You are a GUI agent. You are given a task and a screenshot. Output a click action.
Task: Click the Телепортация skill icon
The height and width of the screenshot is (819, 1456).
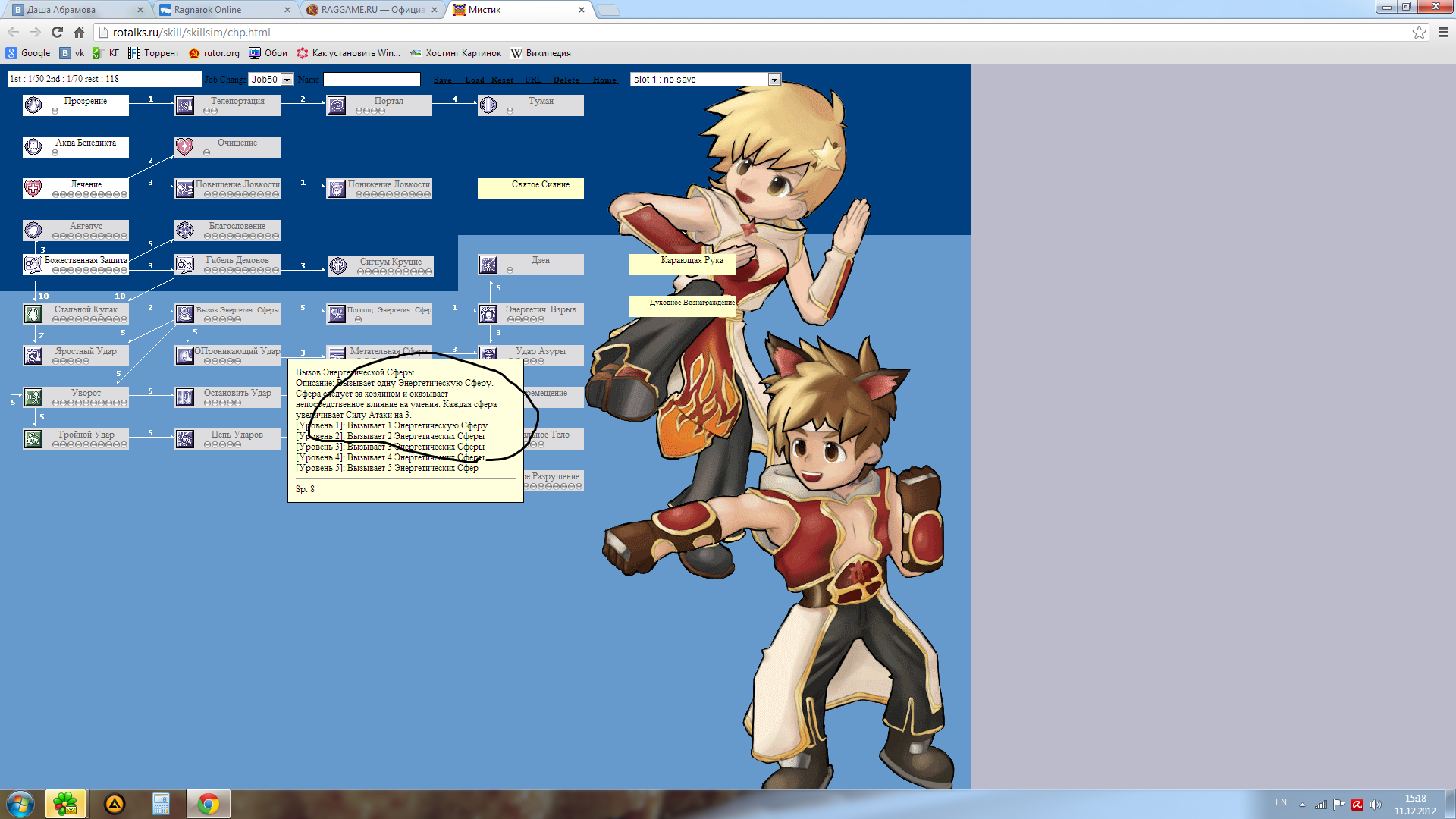click(185, 105)
